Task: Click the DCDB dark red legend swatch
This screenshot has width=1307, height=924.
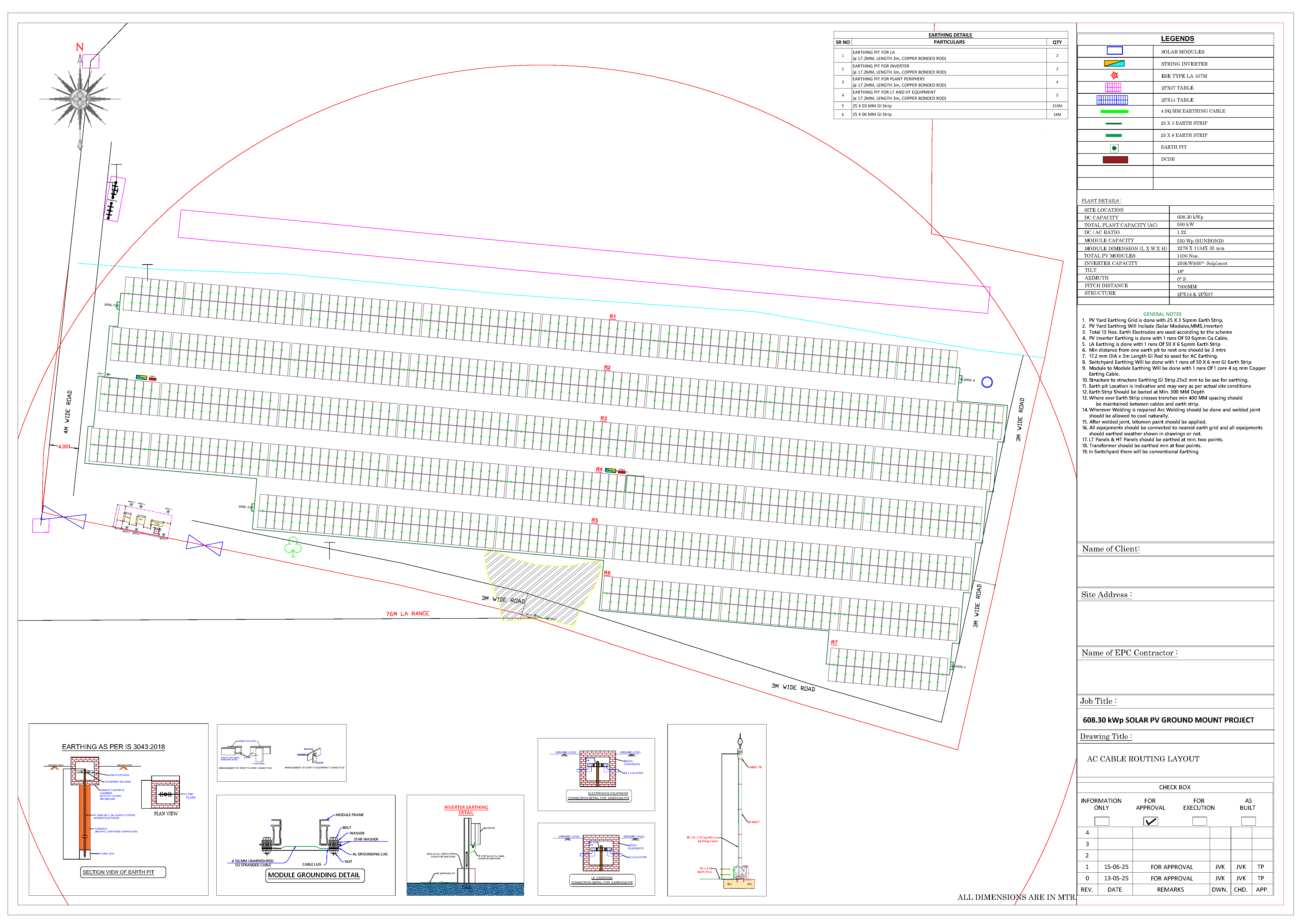Action: point(1115,160)
